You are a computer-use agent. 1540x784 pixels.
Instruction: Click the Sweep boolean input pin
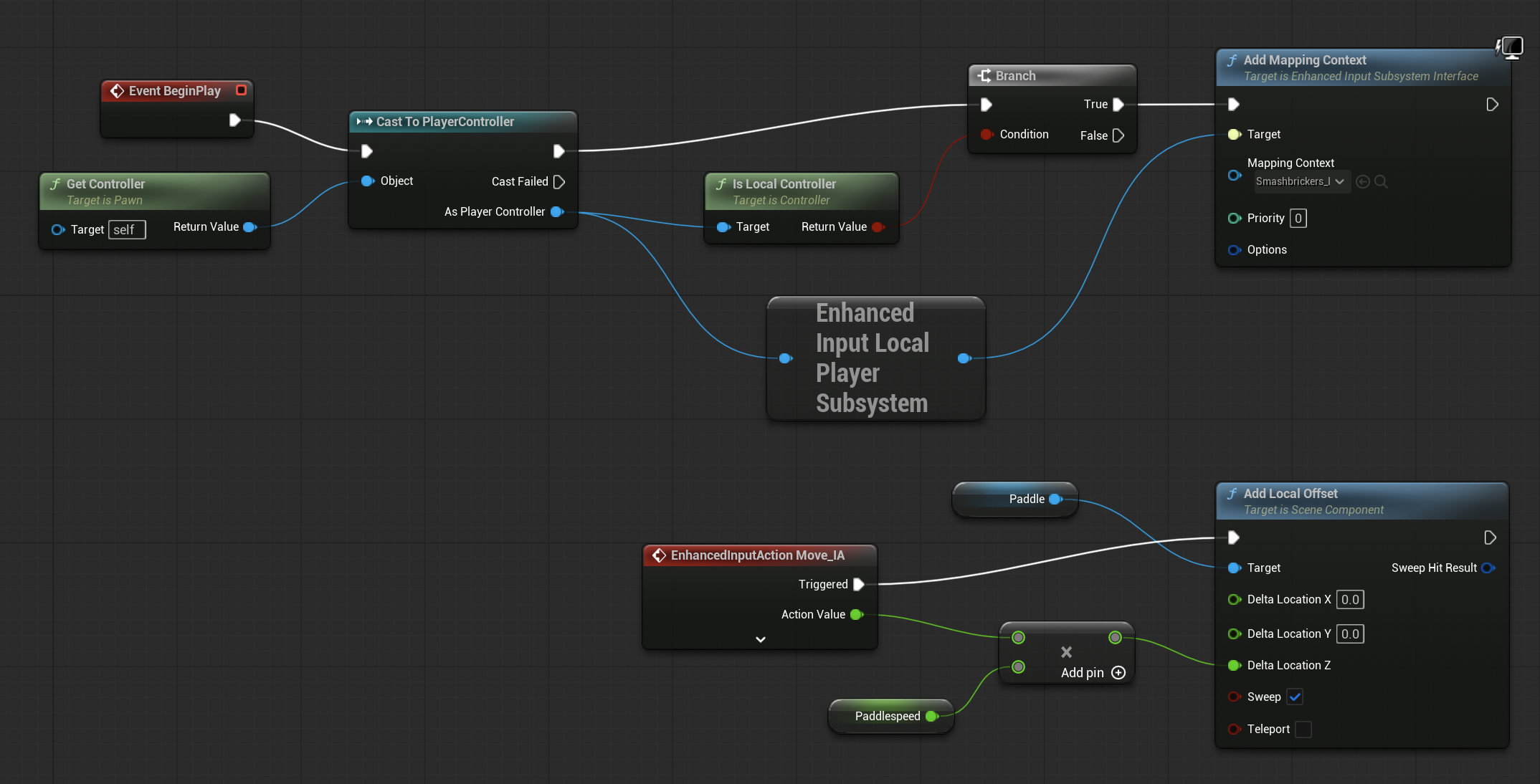(1235, 697)
